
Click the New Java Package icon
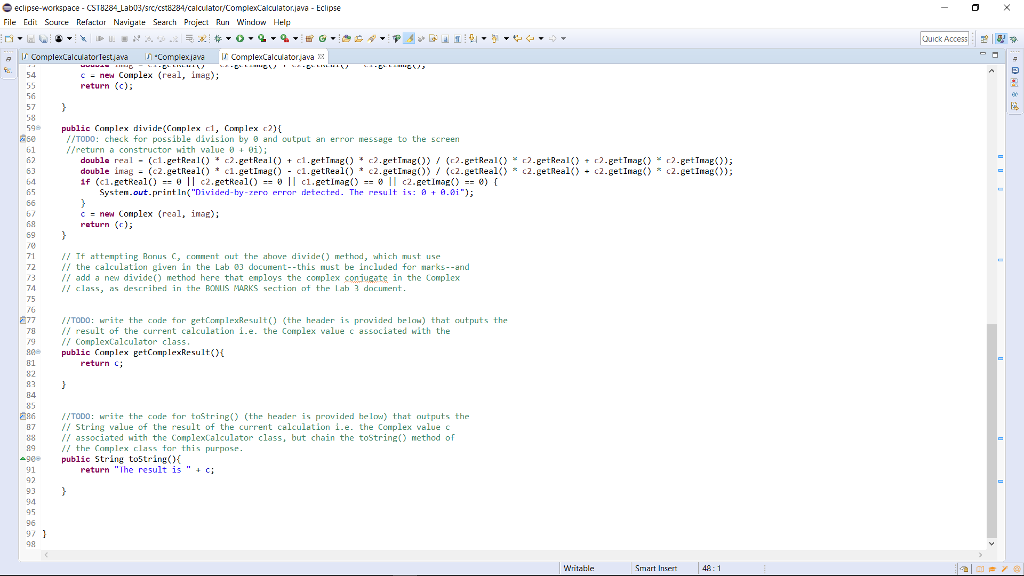pos(310,39)
